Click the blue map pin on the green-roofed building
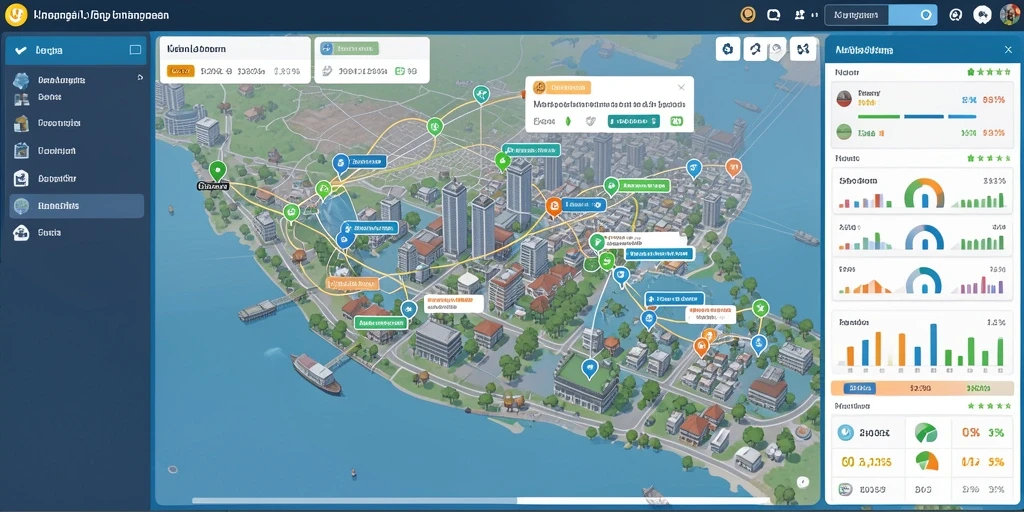 point(590,369)
